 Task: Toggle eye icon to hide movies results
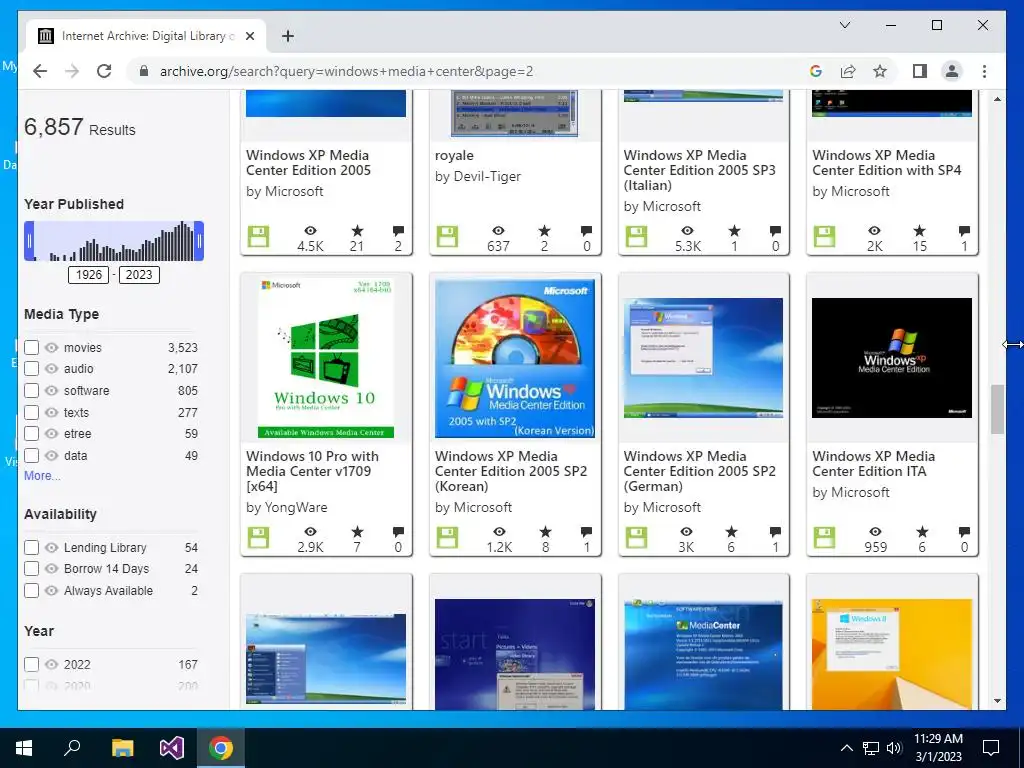(52, 347)
